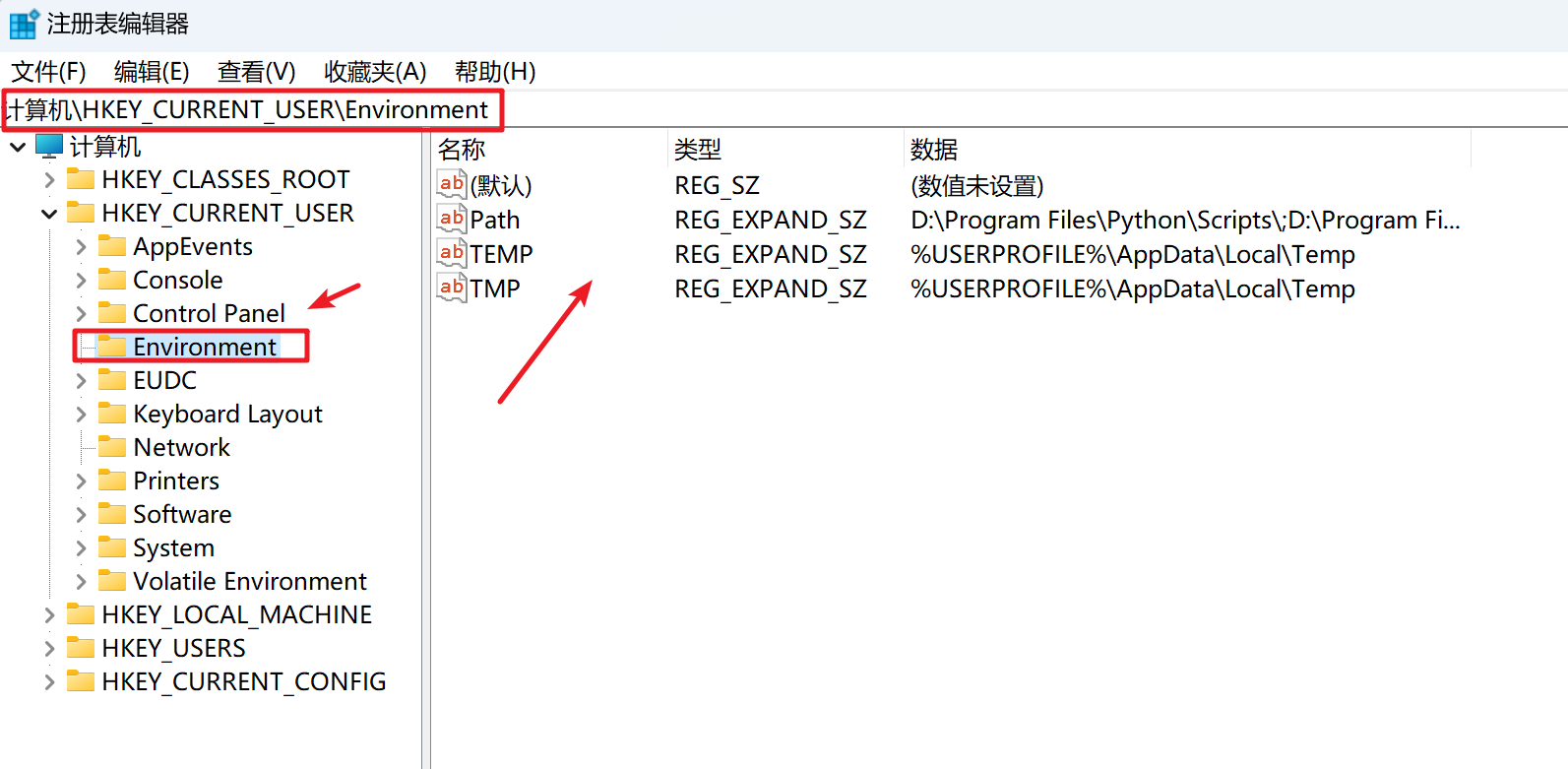
Task: Click the Network folder icon
Action: (x=112, y=447)
